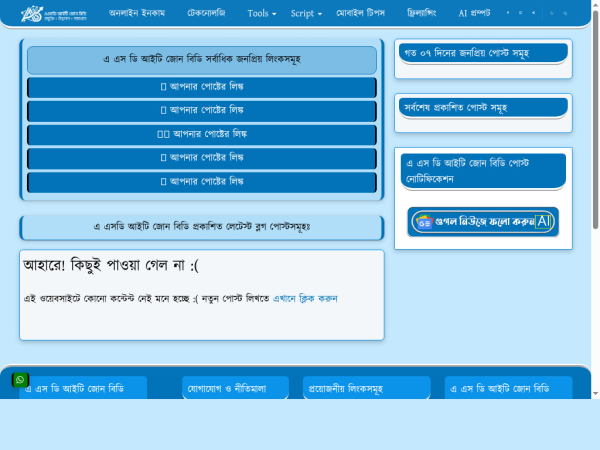Open search via the navbar magnifier icon
This screenshot has height=450, width=600.
pyautogui.click(x=565, y=13)
